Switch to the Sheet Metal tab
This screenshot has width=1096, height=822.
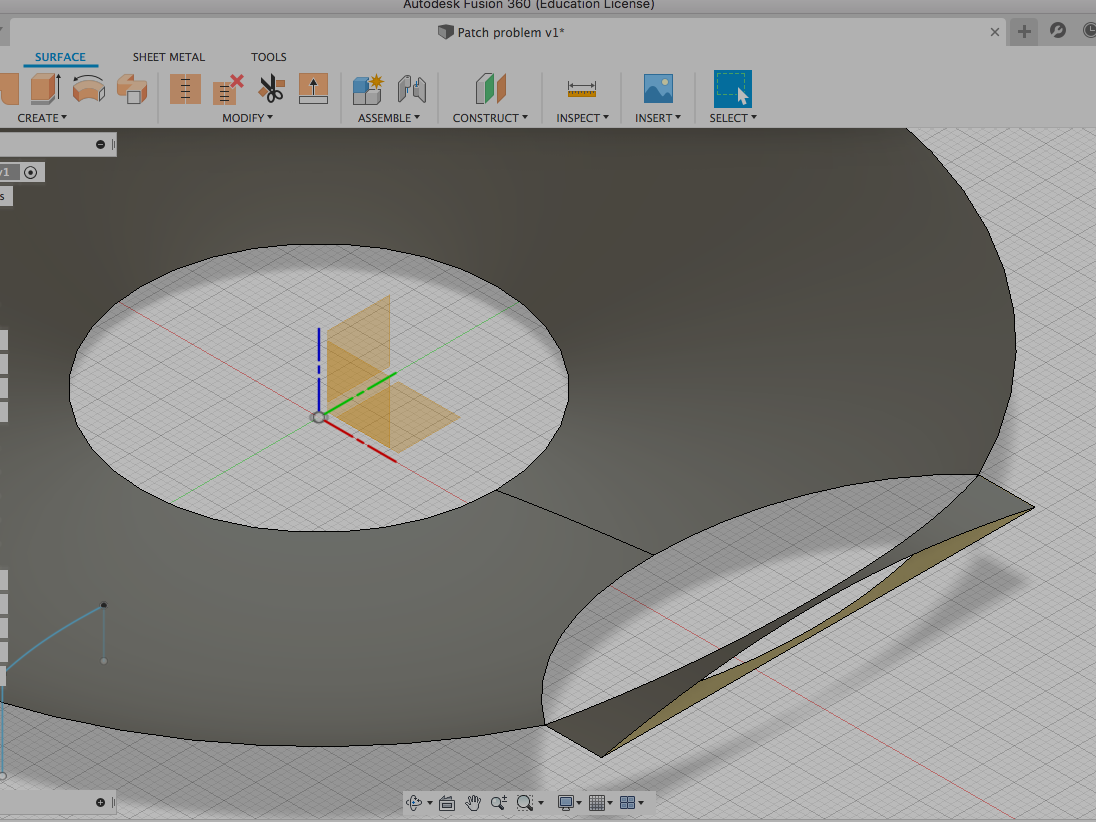[x=168, y=57]
